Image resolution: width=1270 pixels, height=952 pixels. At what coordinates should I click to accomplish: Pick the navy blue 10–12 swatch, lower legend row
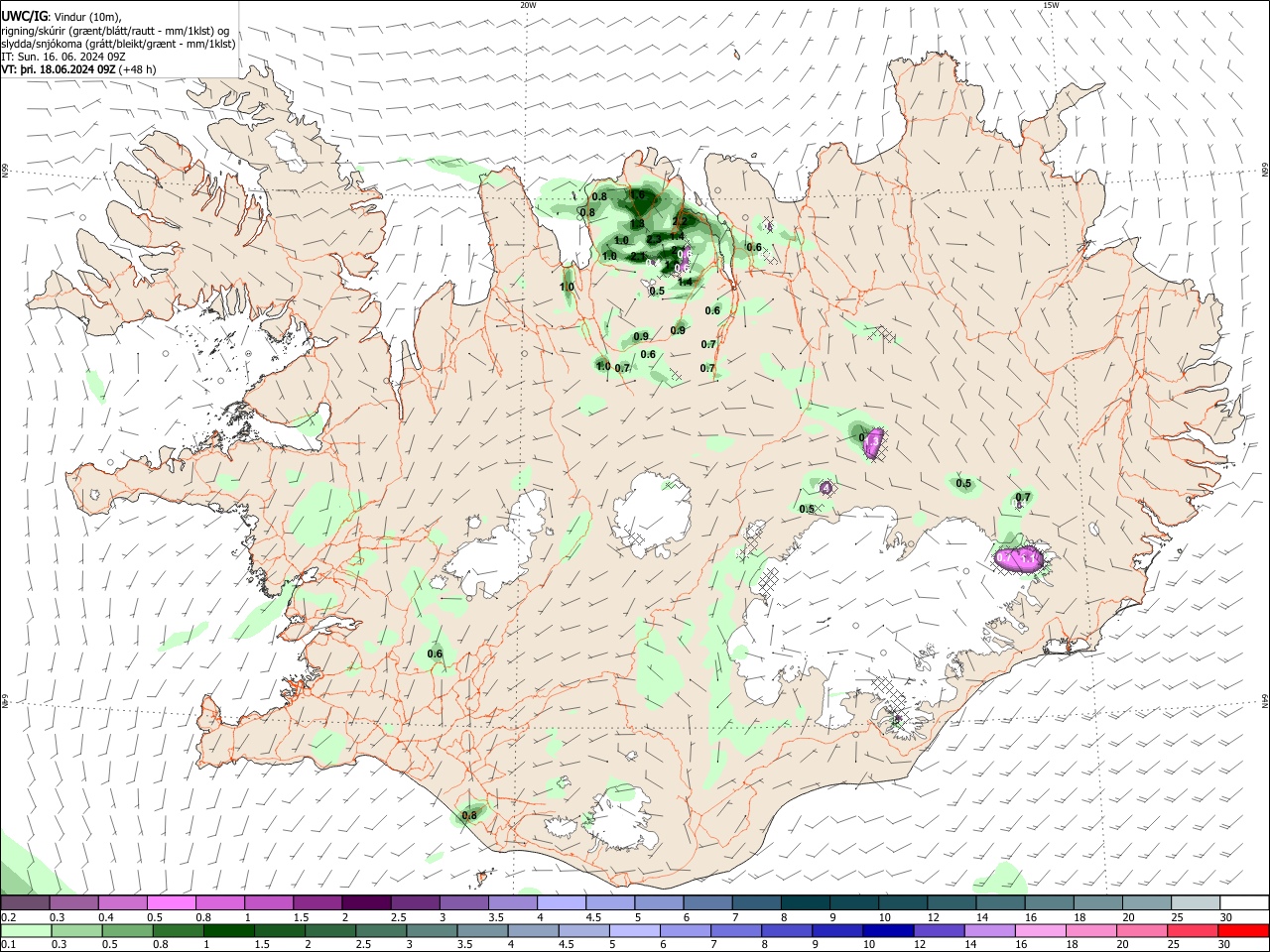(889, 931)
